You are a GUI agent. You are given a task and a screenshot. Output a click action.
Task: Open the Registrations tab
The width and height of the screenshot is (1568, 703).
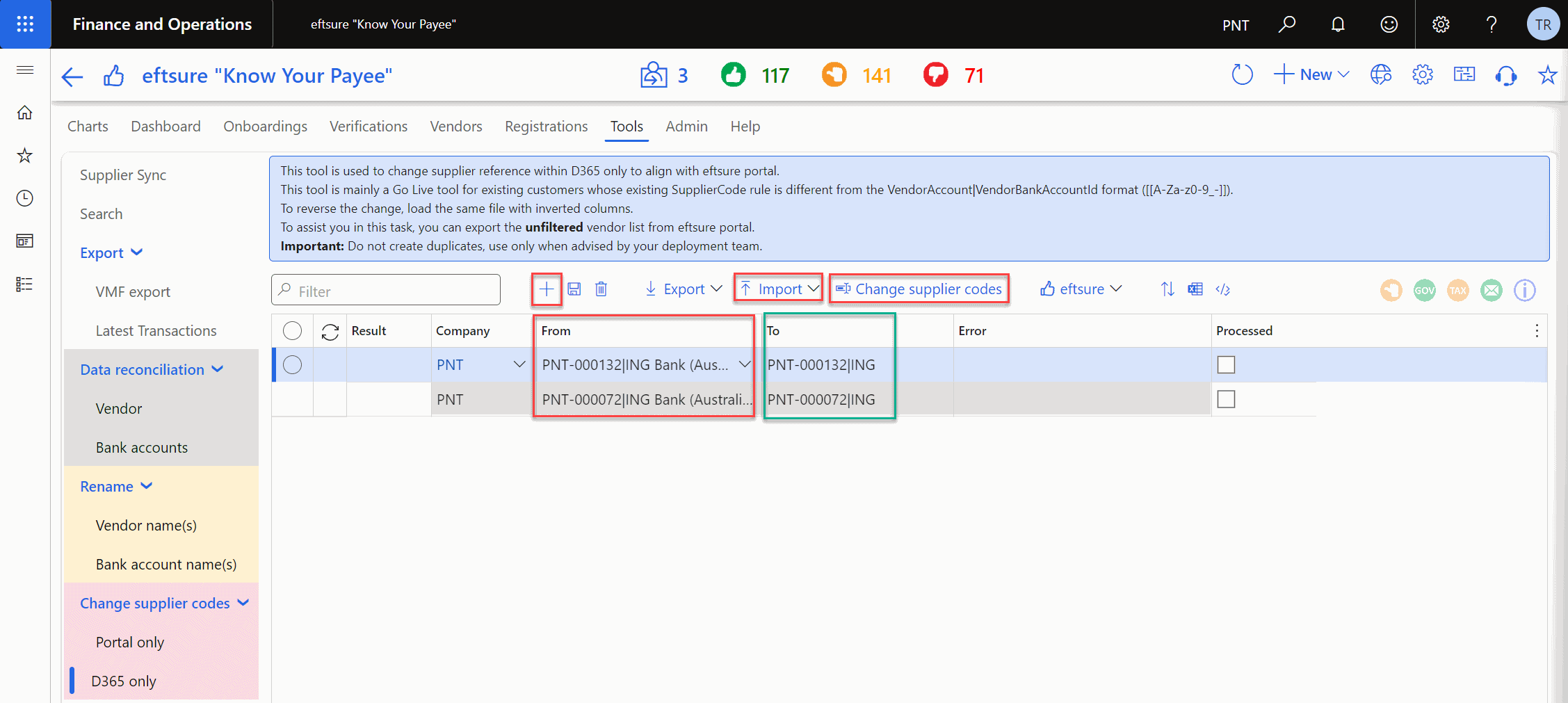pos(547,127)
